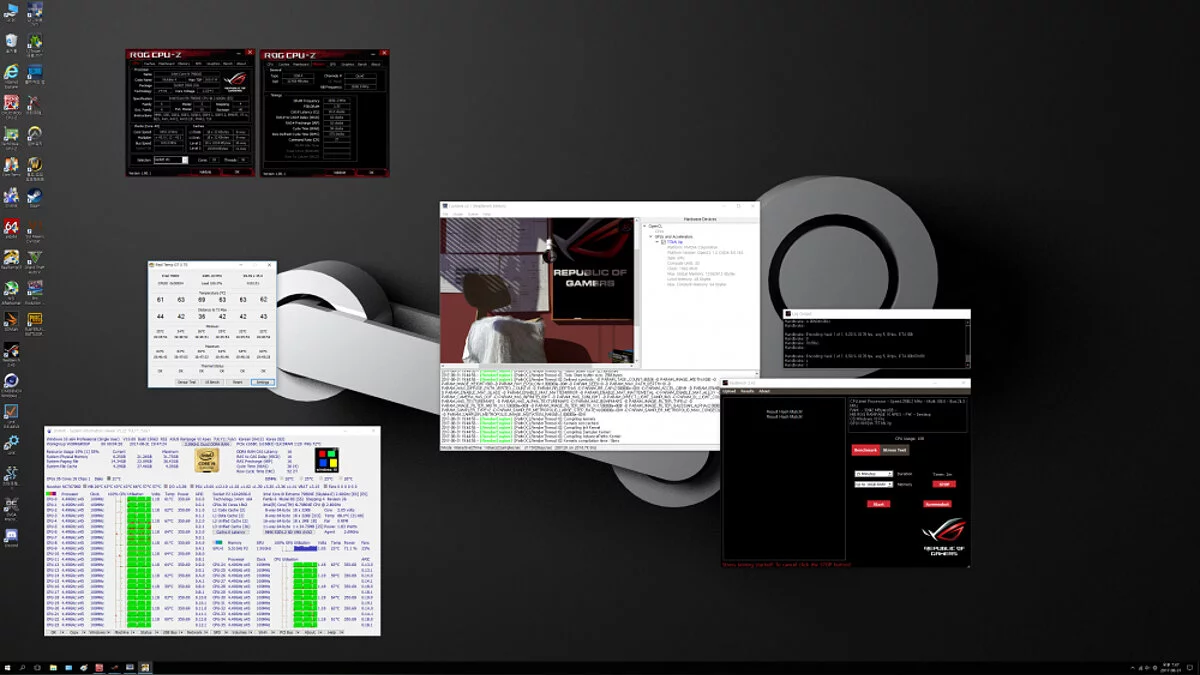This screenshot has height=675, width=1200.
Task: Open the AIDA64 desktop icon
Action: (11, 228)
